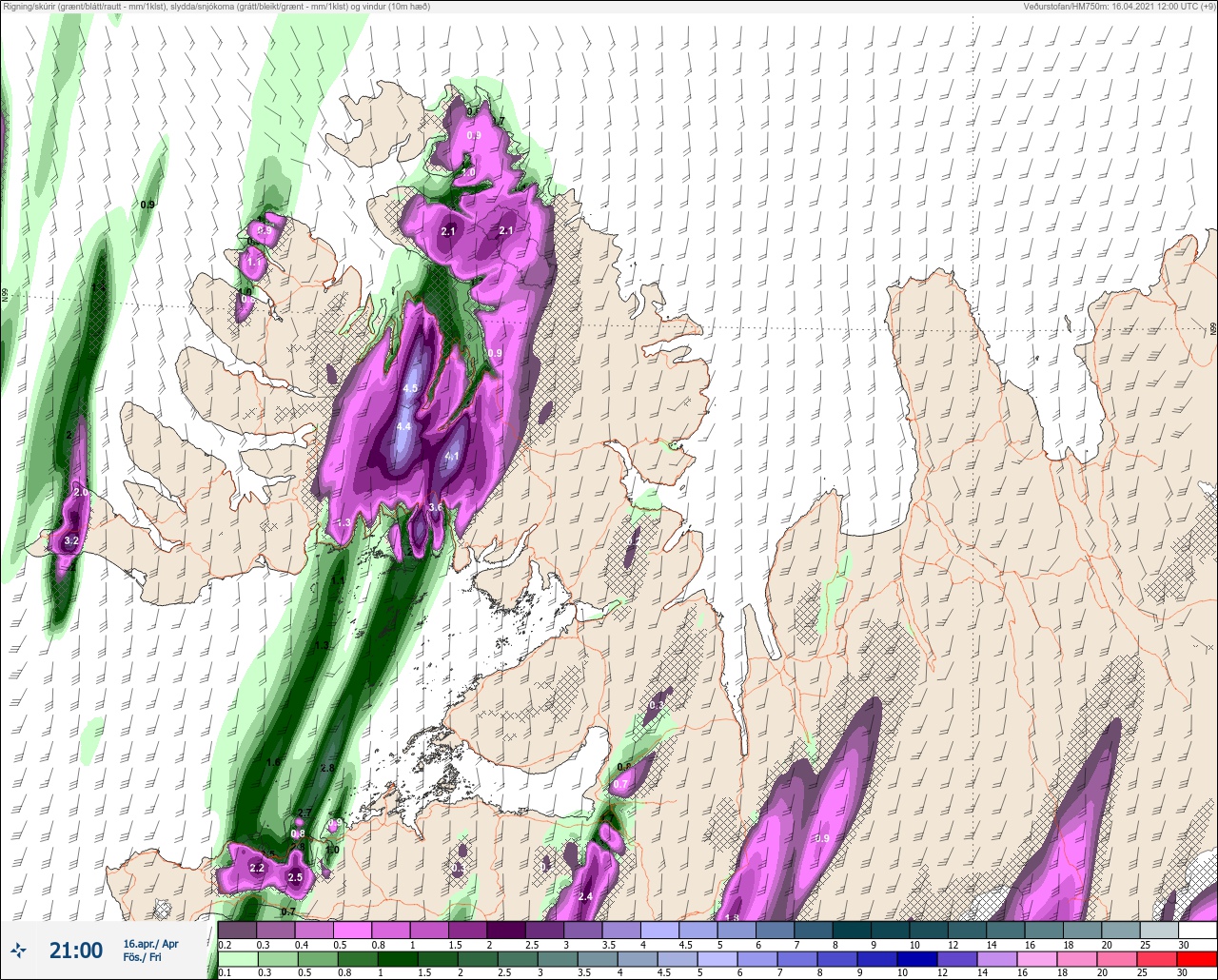
Task: Click upper legend swatch between 1 and 1.5
Action: click(429, 930)
